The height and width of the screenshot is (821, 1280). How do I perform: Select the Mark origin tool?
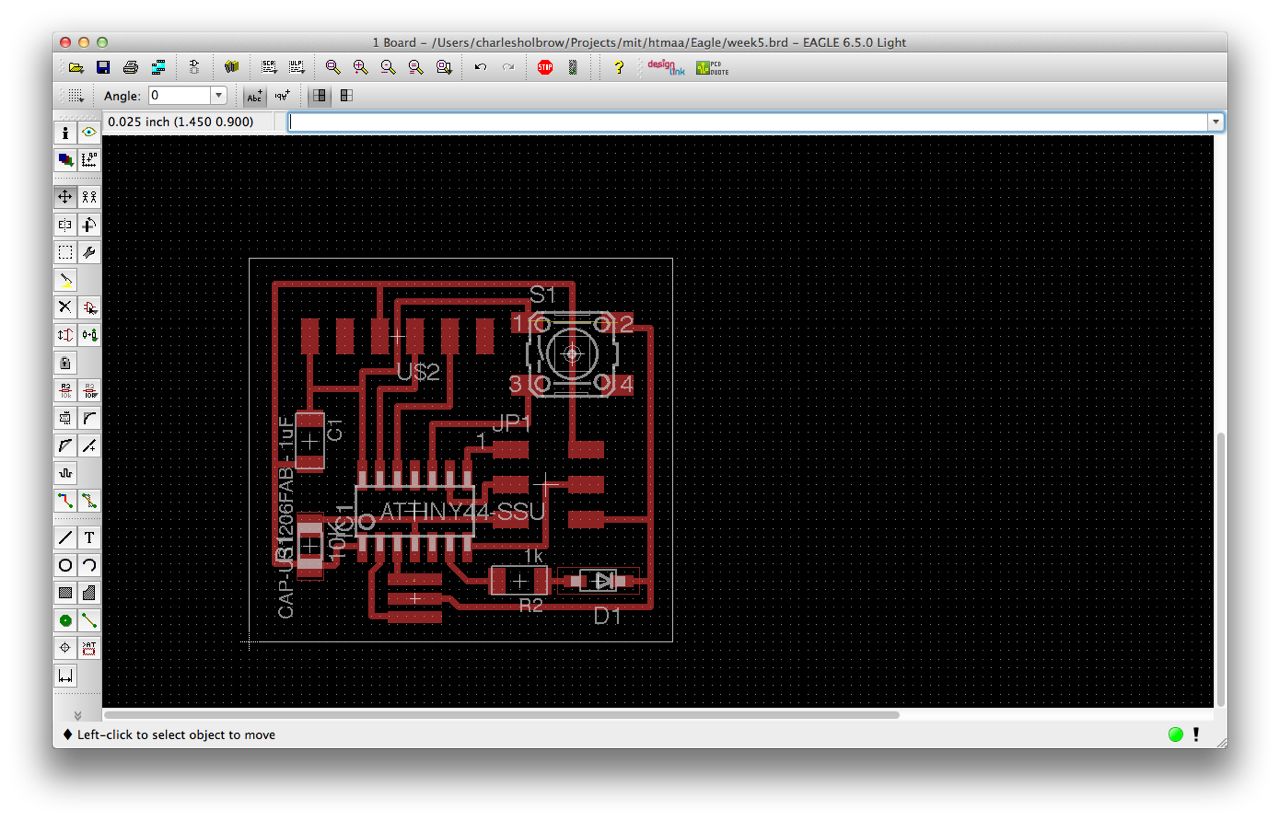pyautogui.click(x=89, y=159)
